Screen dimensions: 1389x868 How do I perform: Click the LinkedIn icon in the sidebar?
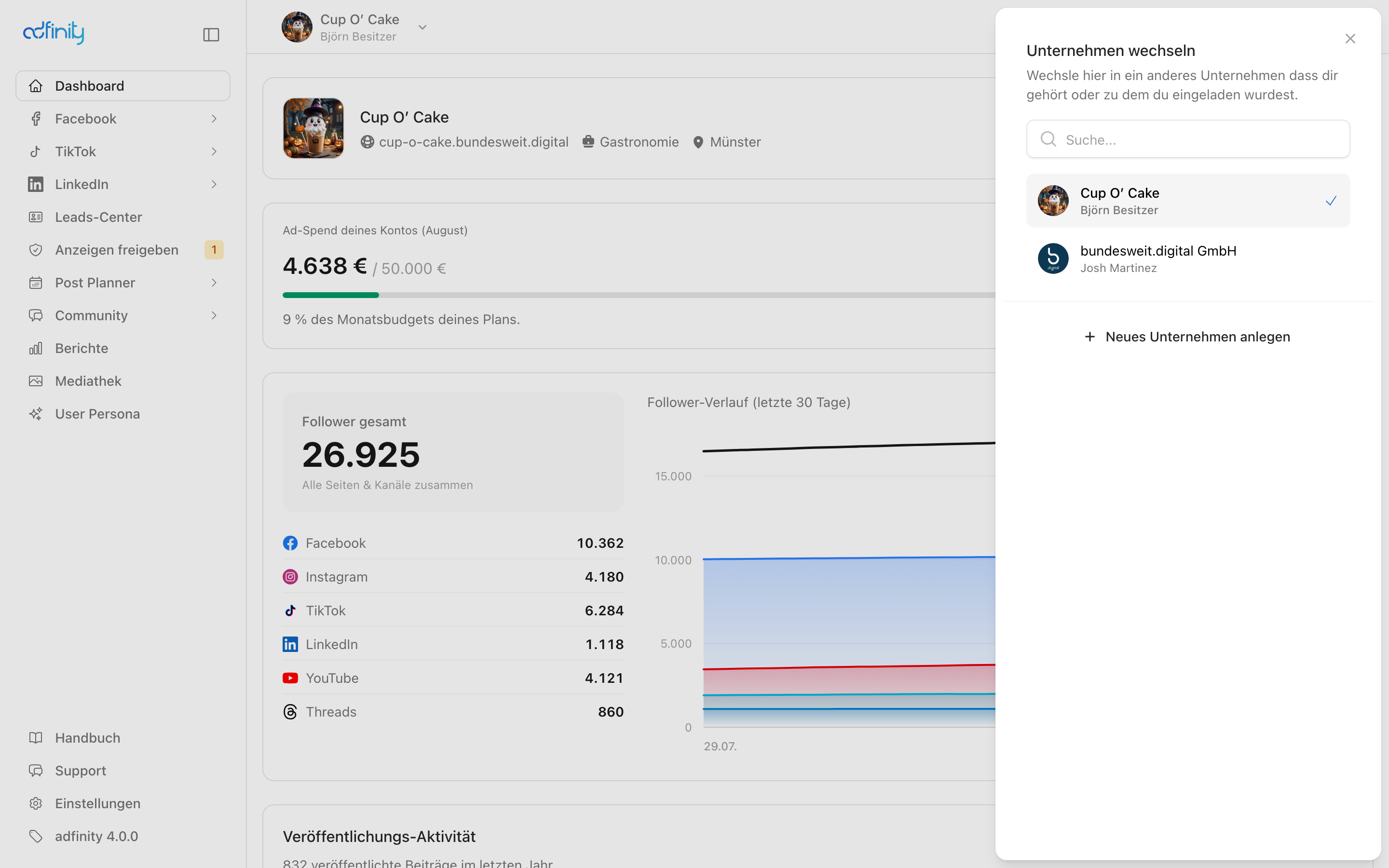pos(36,184)
